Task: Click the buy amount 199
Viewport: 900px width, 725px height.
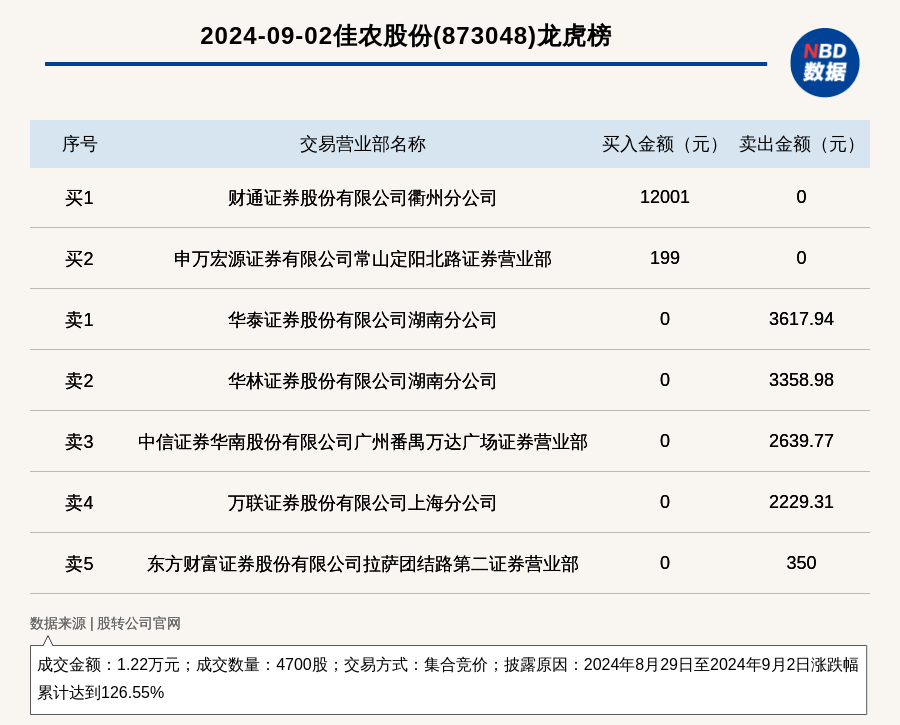Action: tap(665, 258)
